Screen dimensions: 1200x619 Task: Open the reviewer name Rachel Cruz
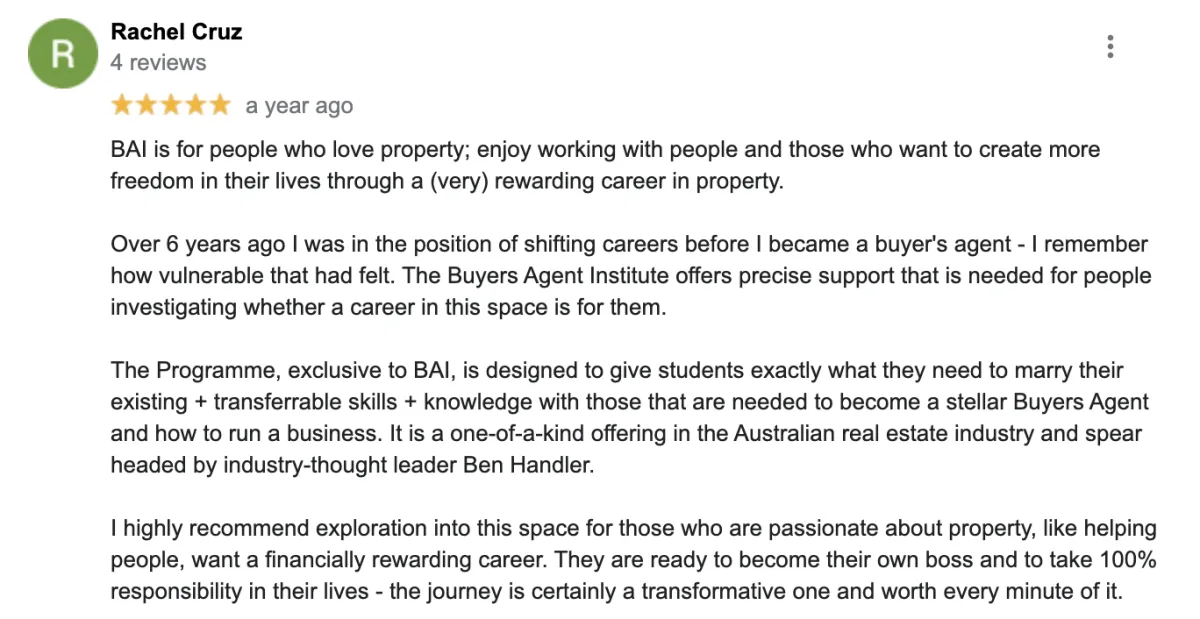click(176, 32)
